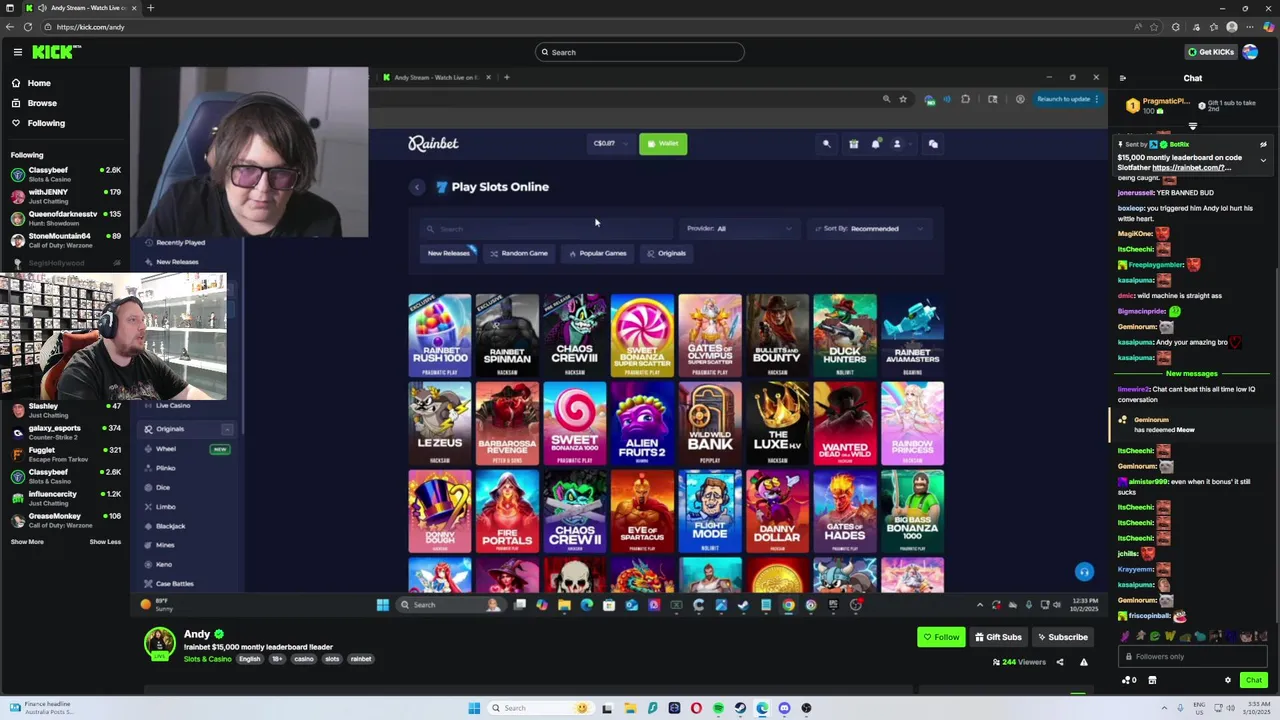Open Rainbet chat bubble icon

(933, 144)
